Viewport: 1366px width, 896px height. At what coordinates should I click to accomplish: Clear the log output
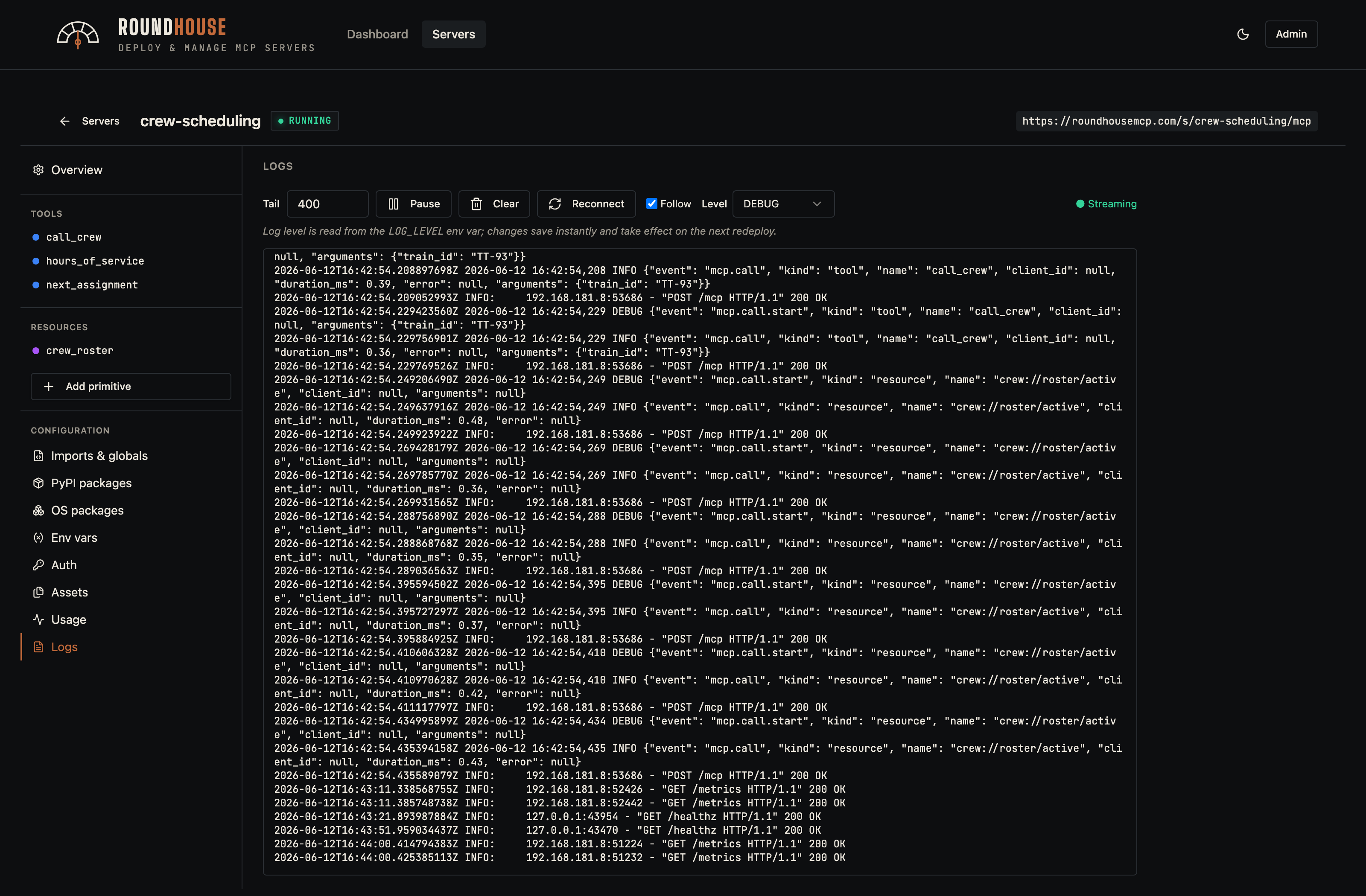click(493, 204)
